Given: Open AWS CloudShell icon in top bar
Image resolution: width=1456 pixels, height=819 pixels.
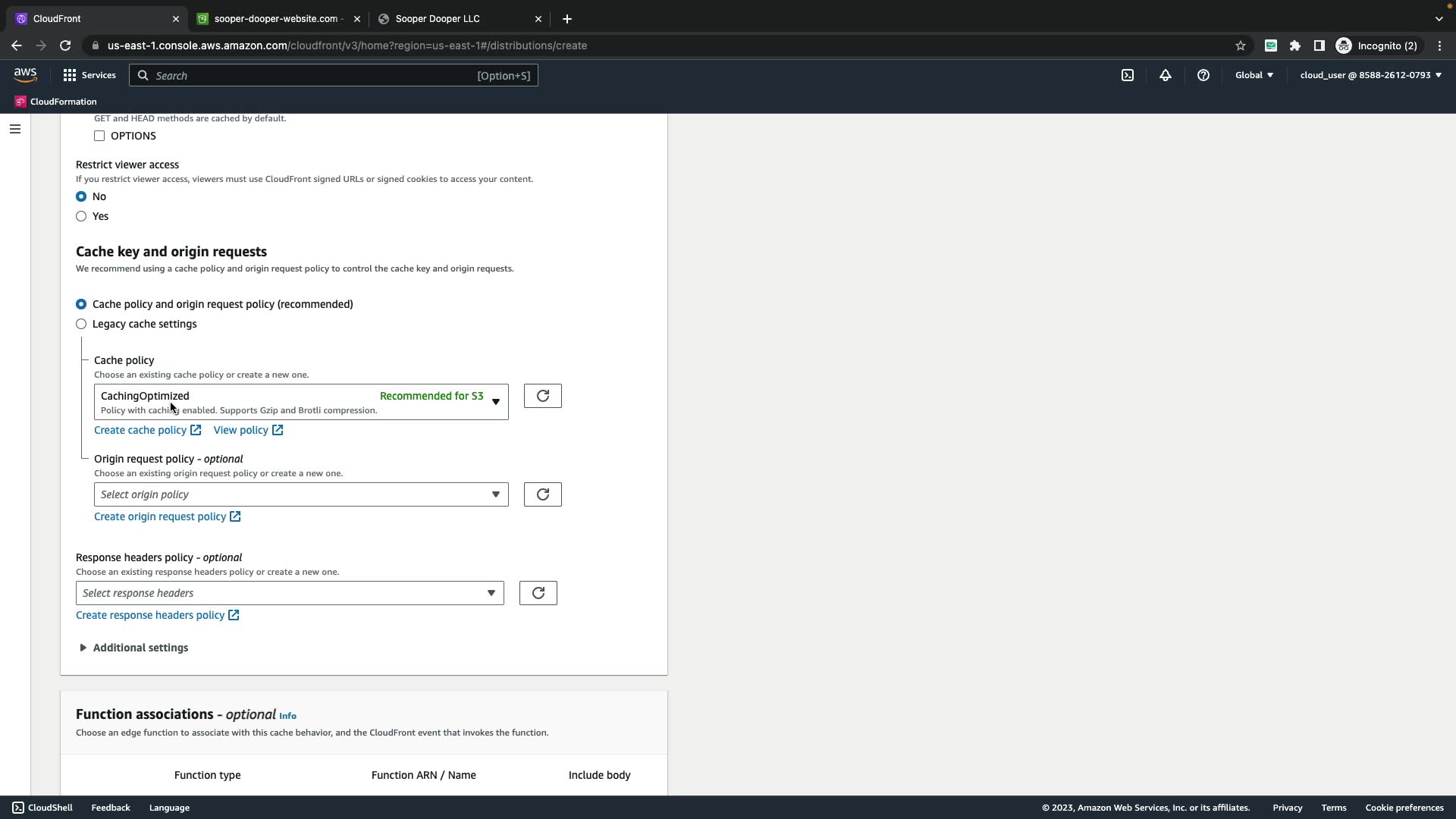Looking at the screenshot, I should (1128, 75).
